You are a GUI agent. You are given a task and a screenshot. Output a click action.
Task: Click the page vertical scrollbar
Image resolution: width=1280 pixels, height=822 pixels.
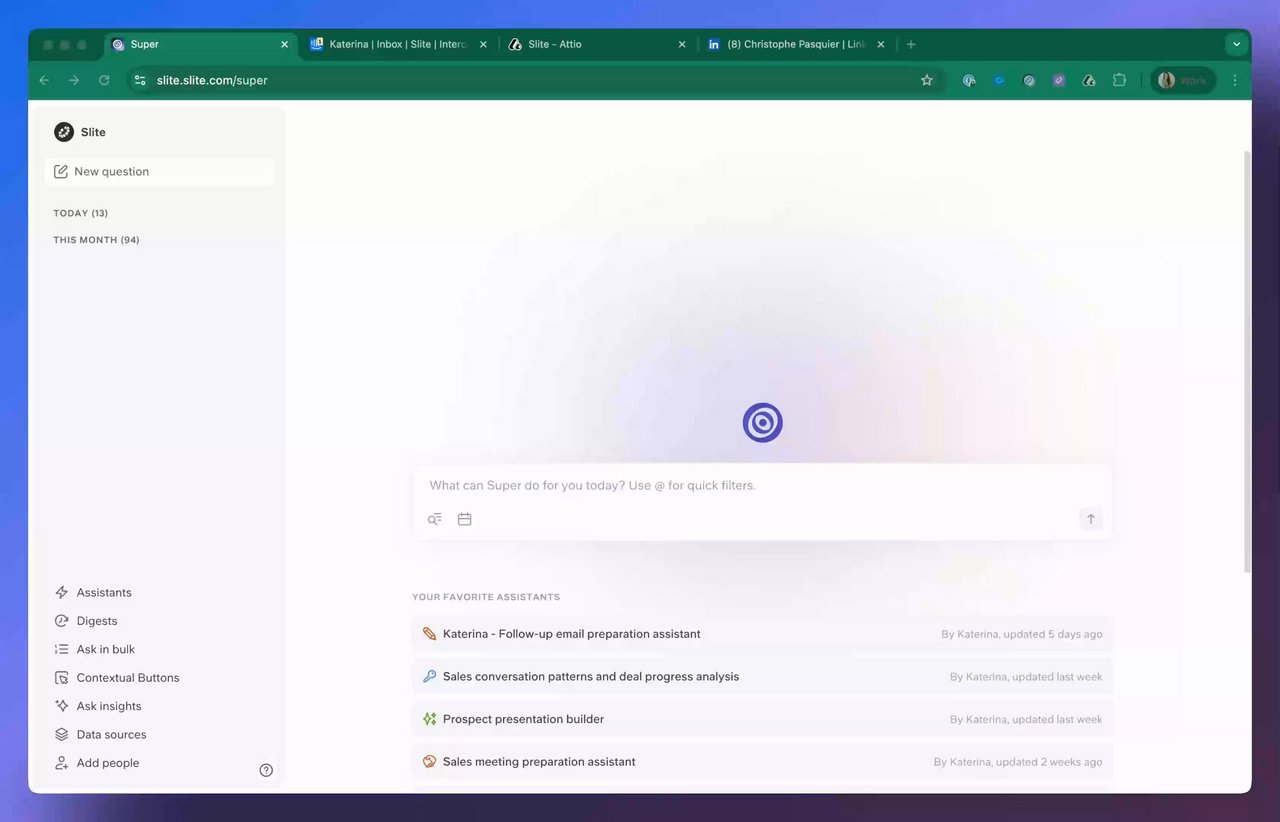coord(1246,362)
